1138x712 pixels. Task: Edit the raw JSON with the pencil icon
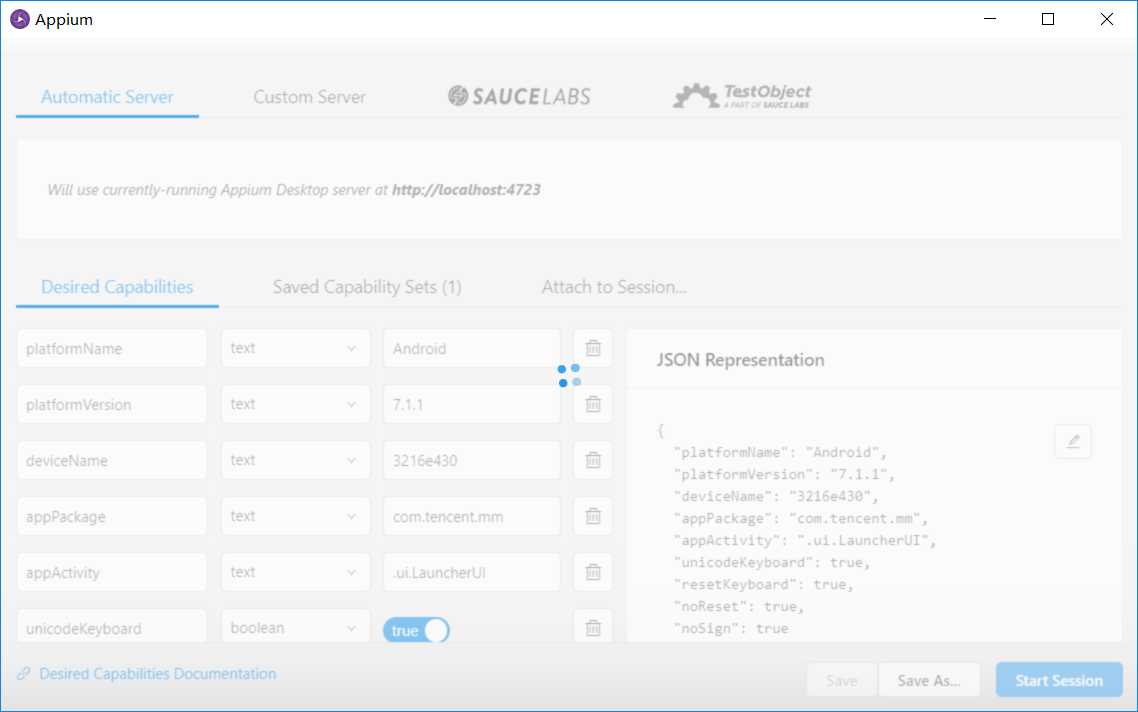pyautogui.click(x=1073, y=441)
